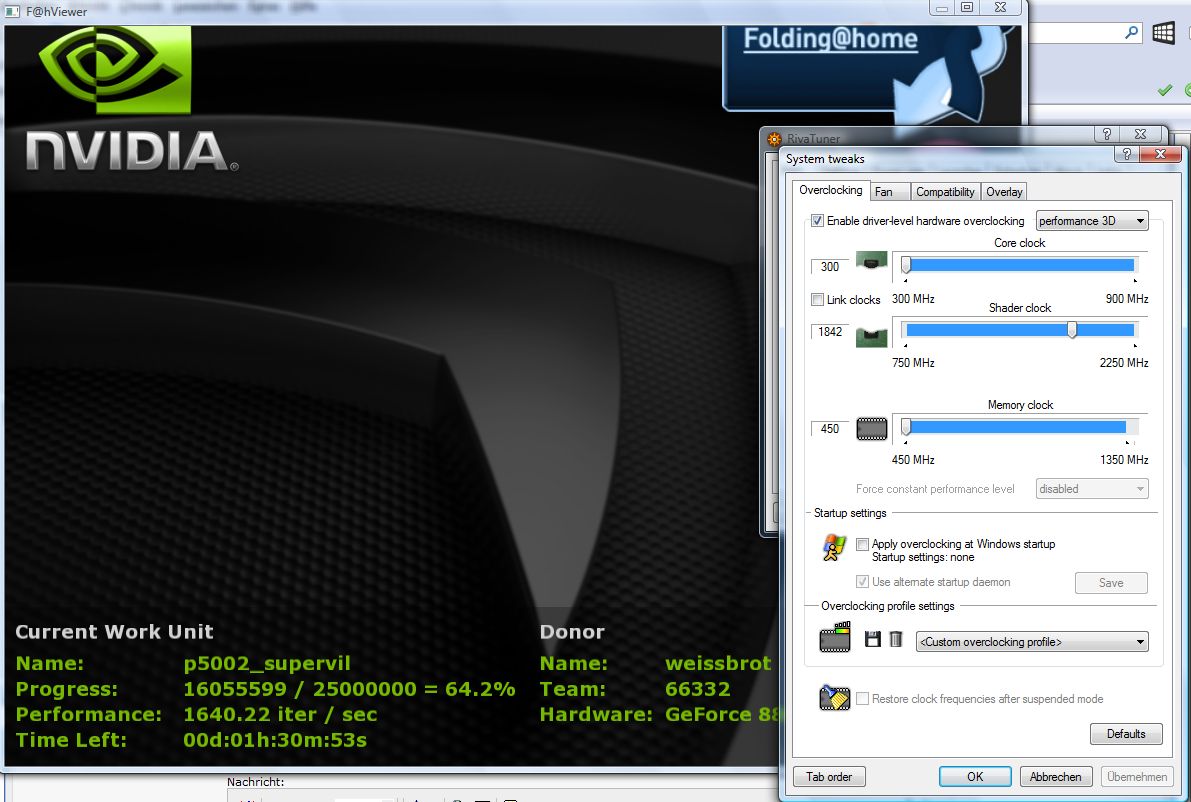Screen dimensions: 1191x802
Task: Click performance value 1640.22 iter / sec
Action: (x=280, y=714)
